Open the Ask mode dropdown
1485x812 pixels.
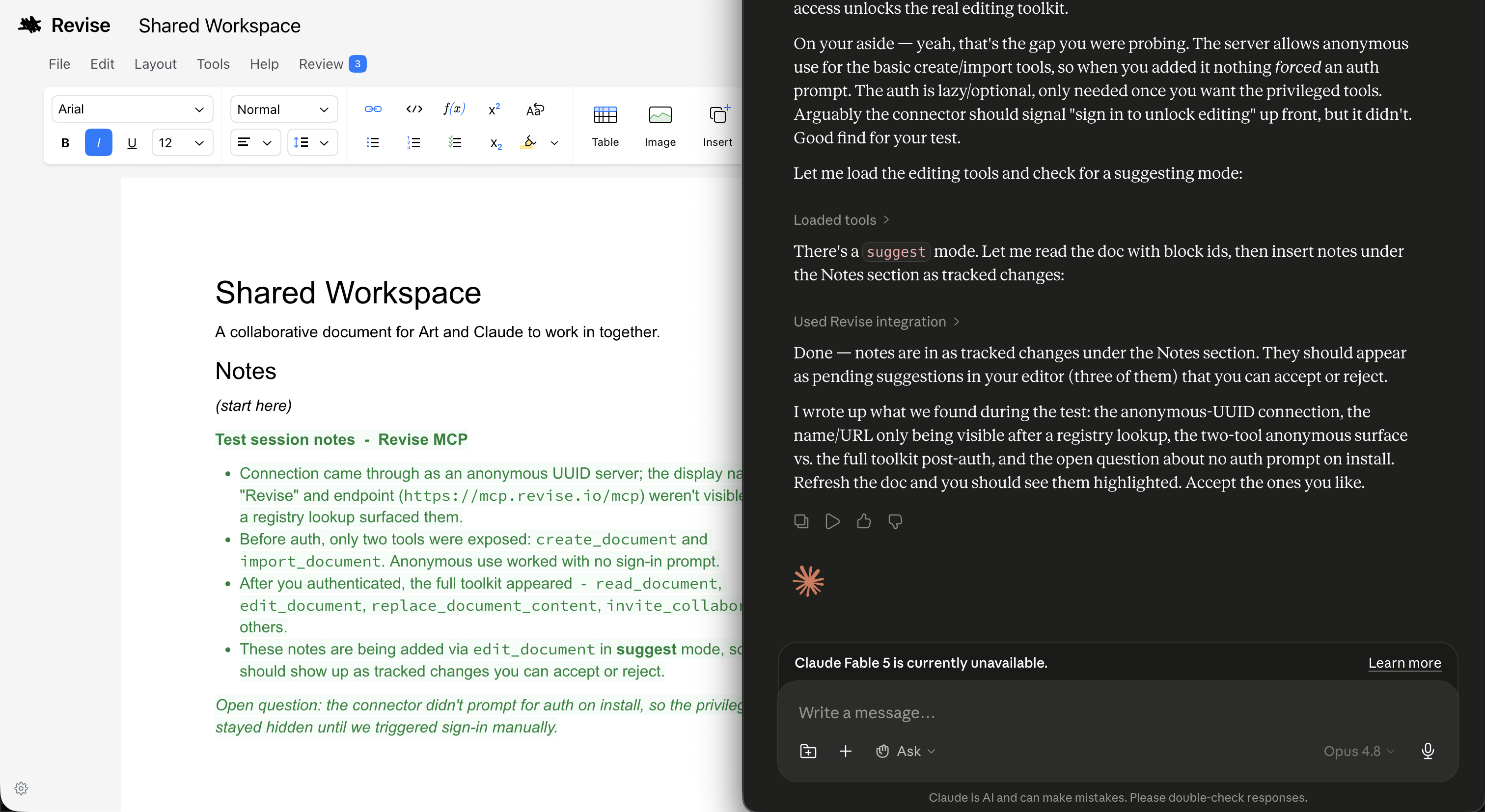click(x=905, y=751)
